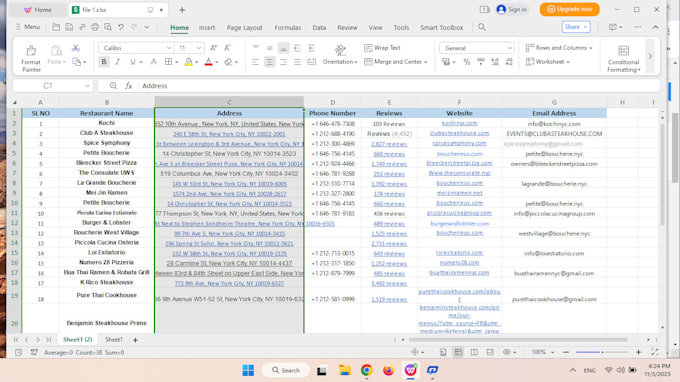
Task: Click the yellow Fill Color swatch
Action: 188,62
